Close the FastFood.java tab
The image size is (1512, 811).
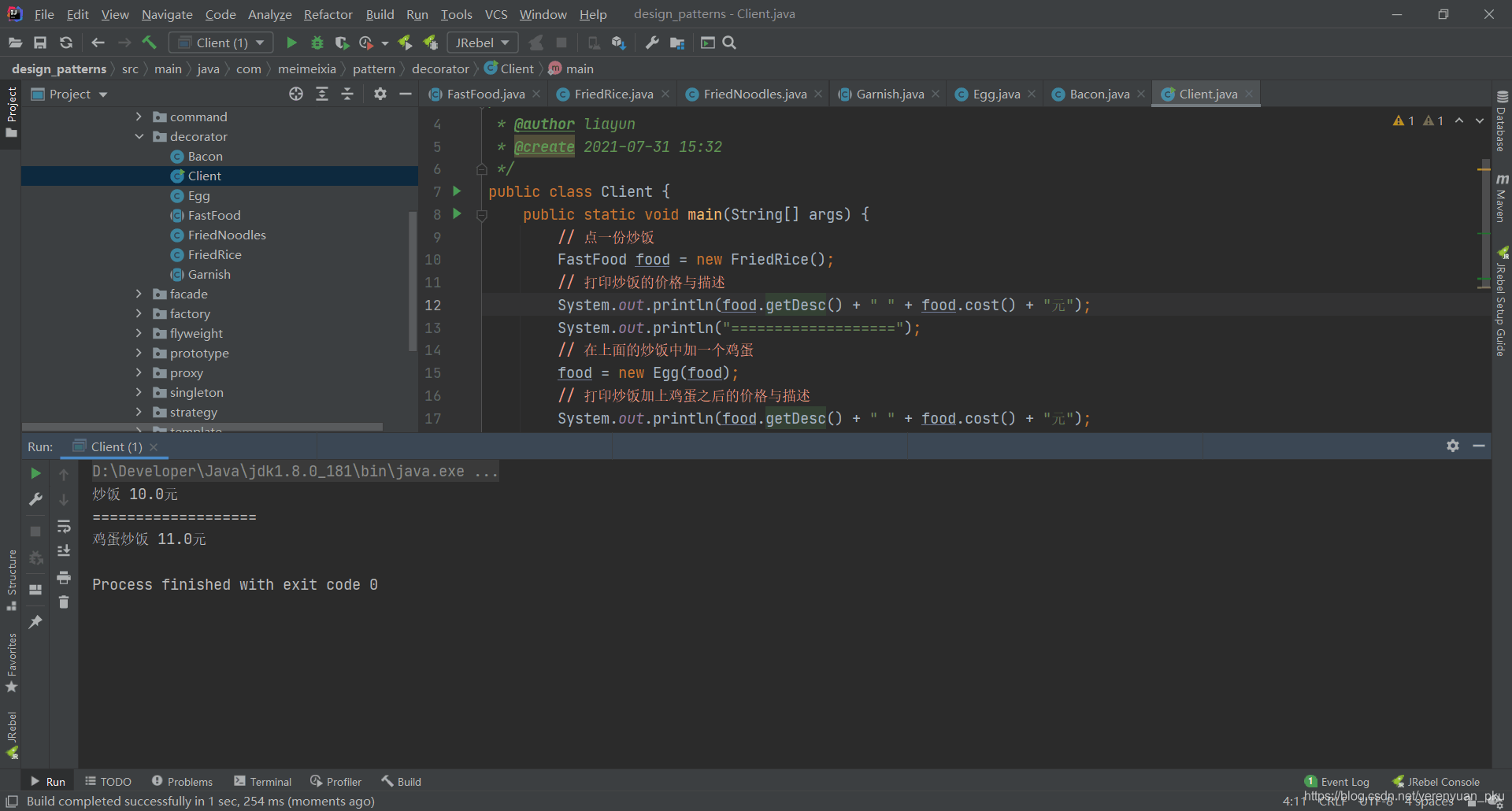tap(536, 94)
